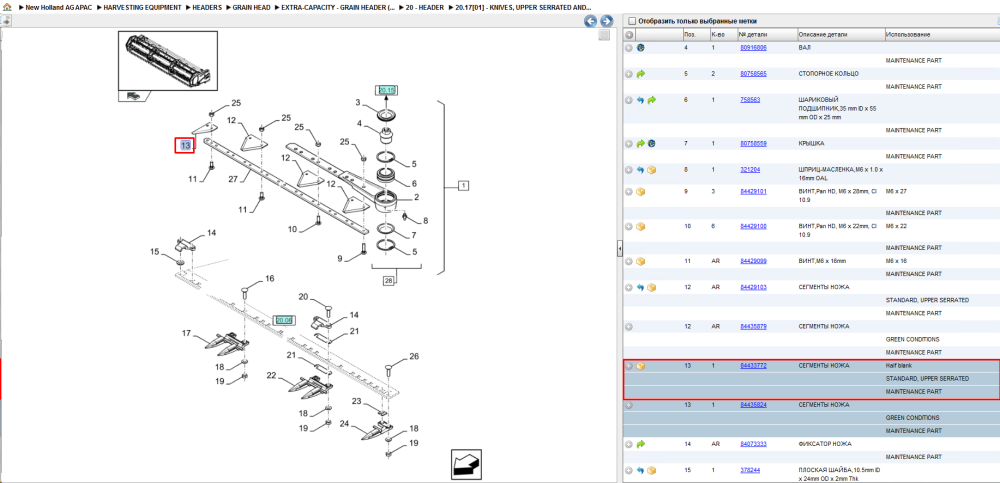Screen dimensions: 1000x483
Task: Open the 'GRAIN HEAD' breadcrumb item
Action: [x=251, y=8]
